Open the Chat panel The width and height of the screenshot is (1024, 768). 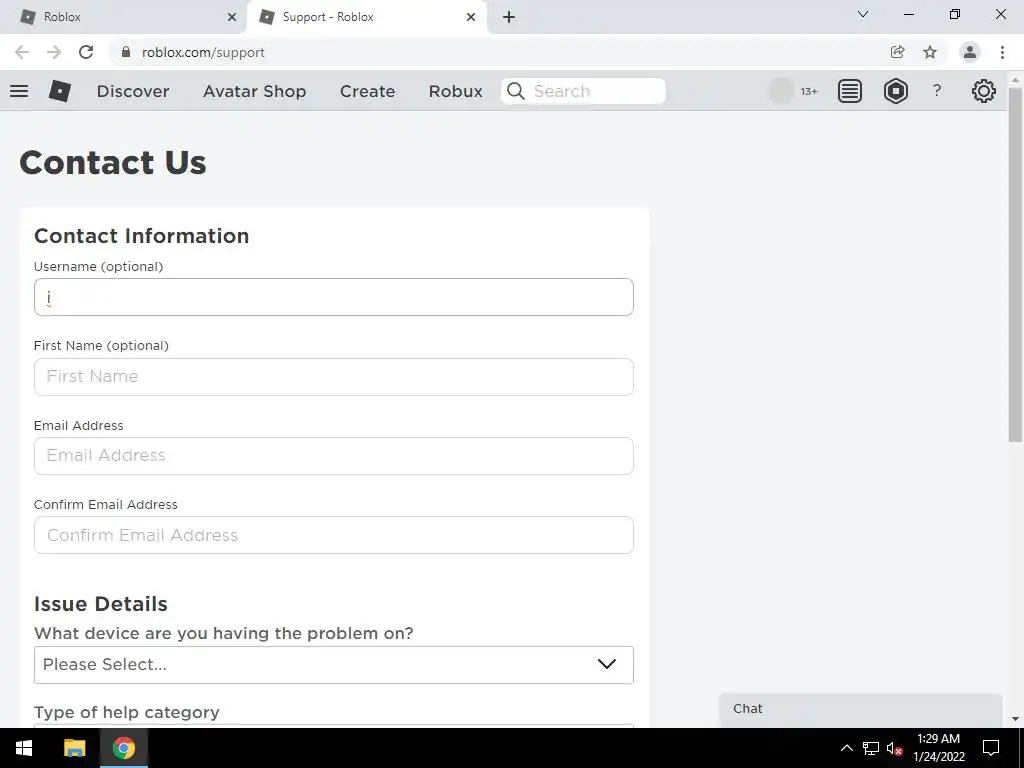click(x=861, y=709)
